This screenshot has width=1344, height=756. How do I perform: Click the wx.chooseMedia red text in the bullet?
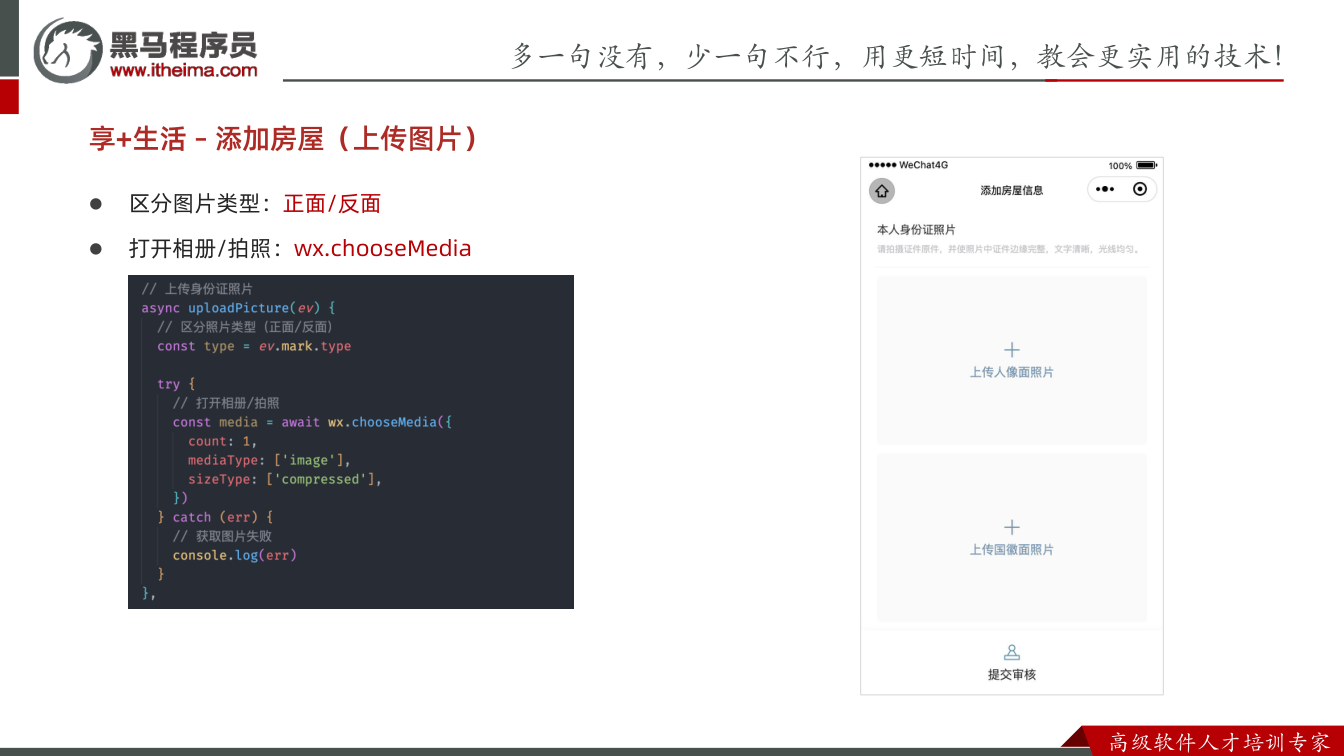(x=382, y=248)
